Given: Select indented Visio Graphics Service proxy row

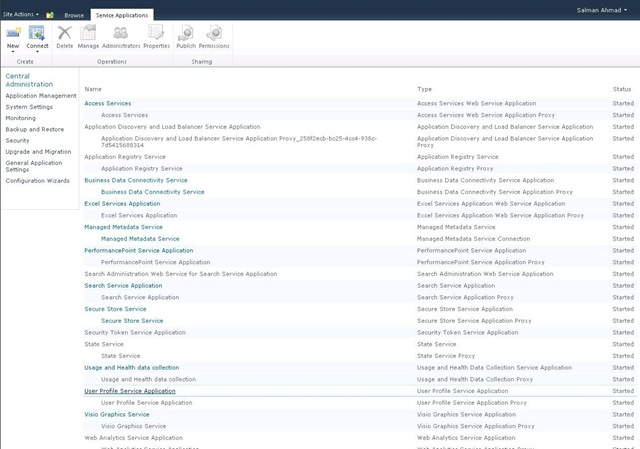Looking at the screenshot, I should click(360, 426).
